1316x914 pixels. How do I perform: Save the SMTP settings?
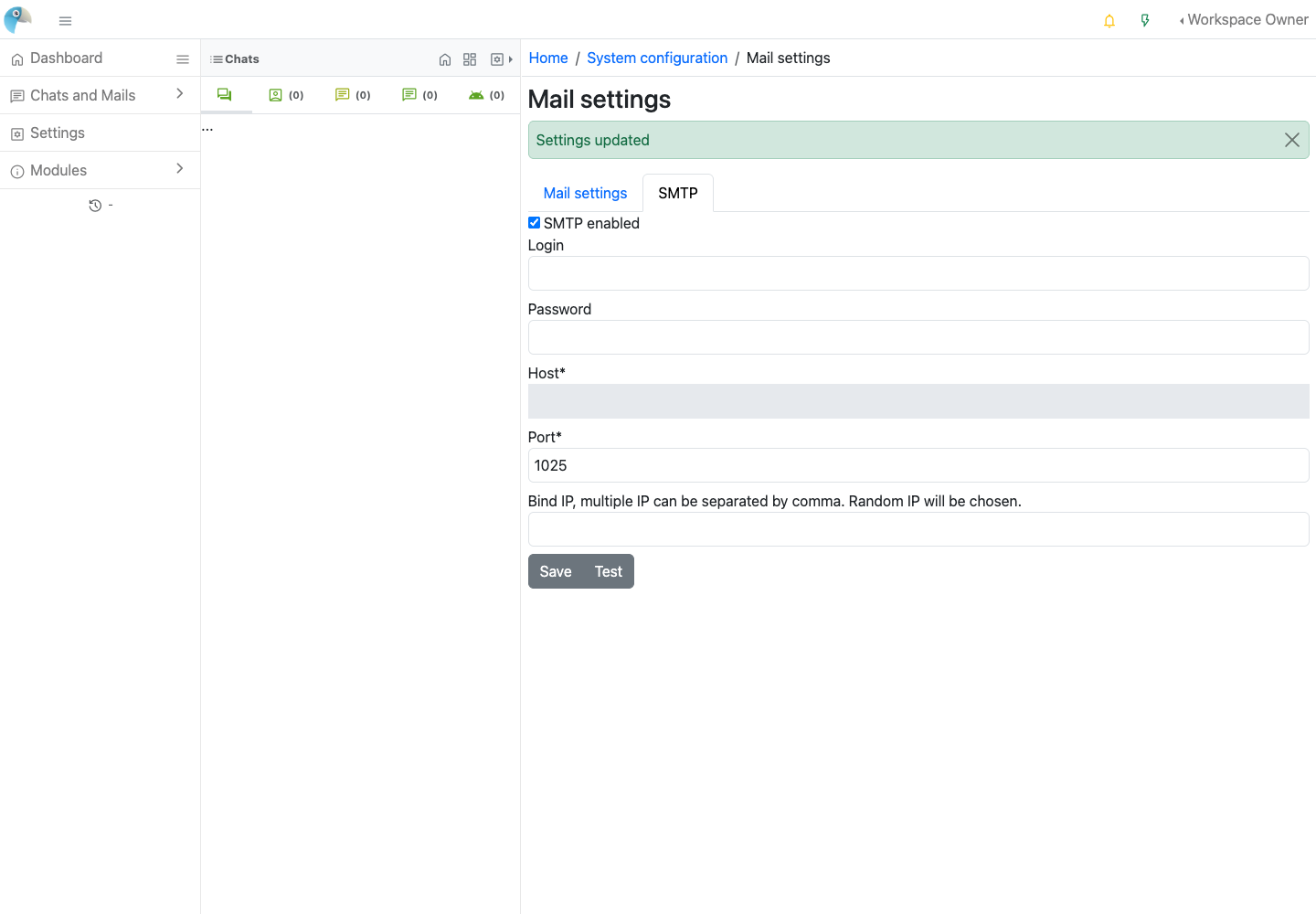(556, 571)
